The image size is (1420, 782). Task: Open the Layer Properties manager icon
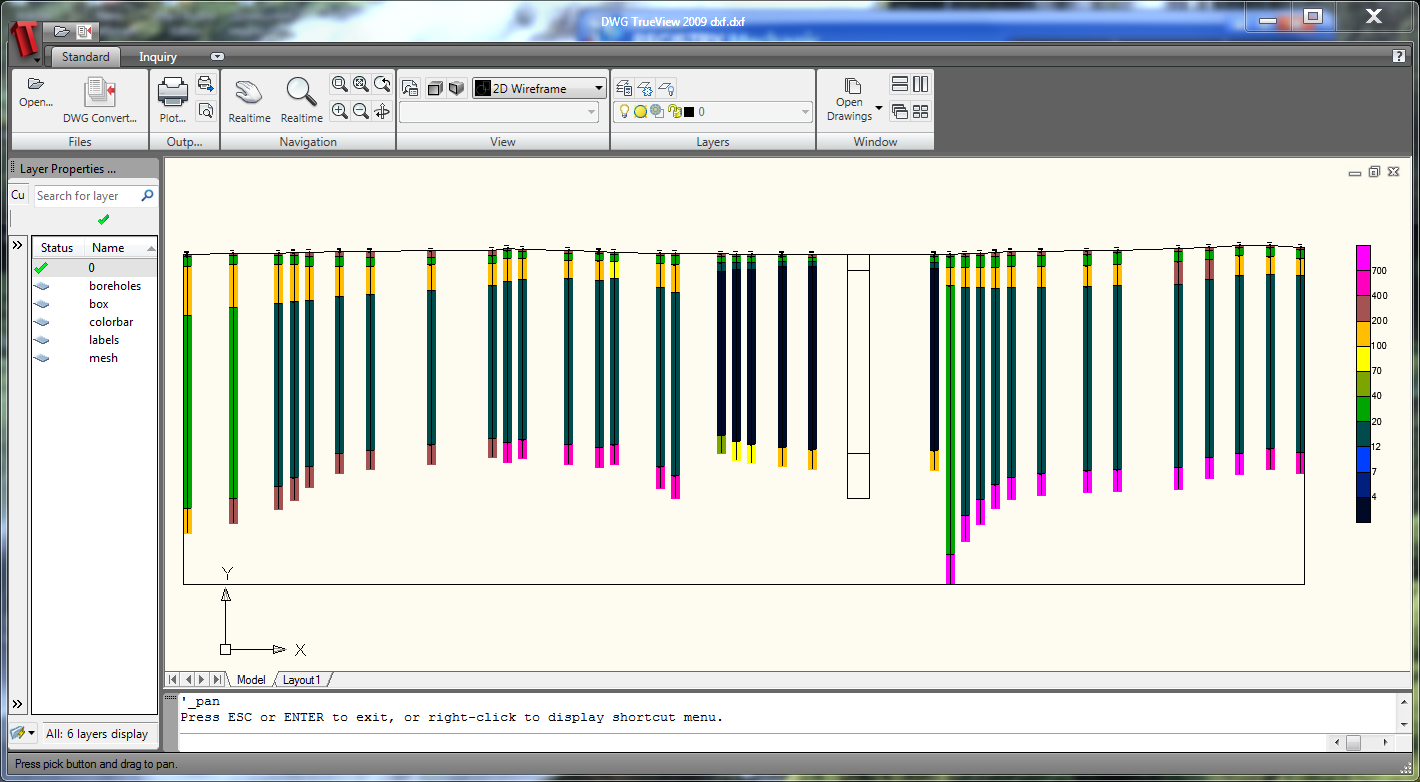click(623, 88)
